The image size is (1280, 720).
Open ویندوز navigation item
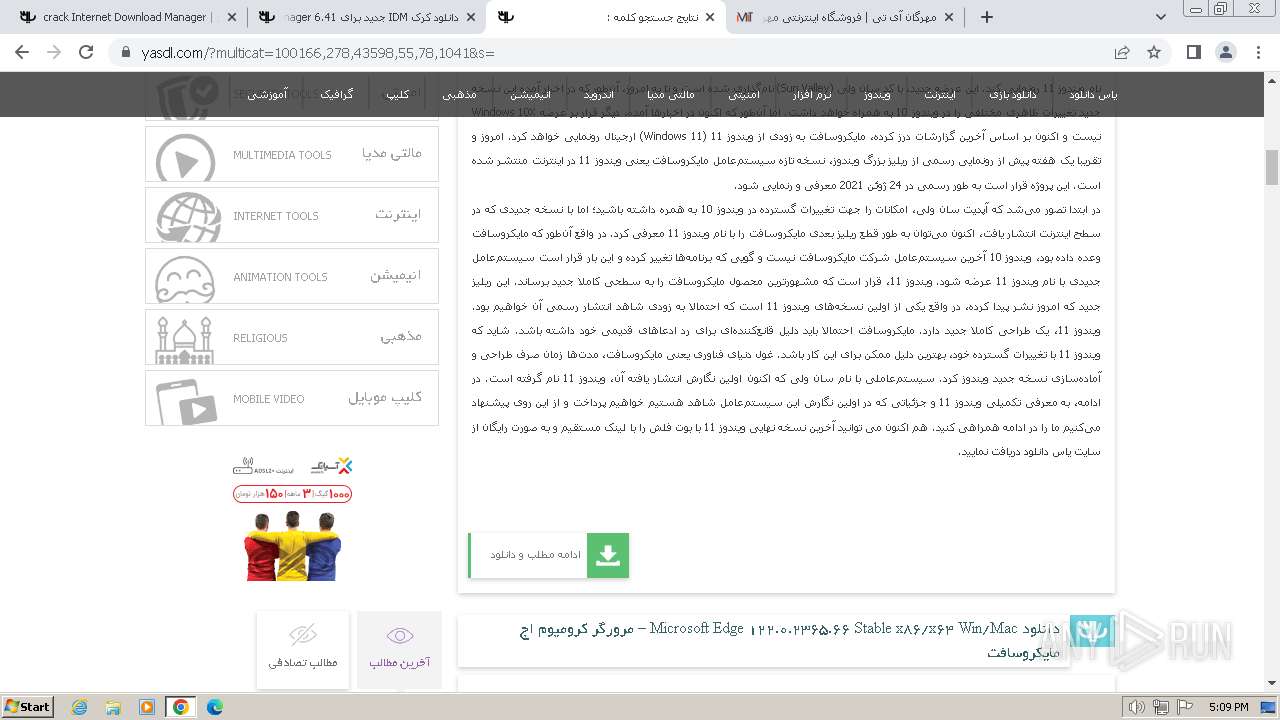tap(877, 94)
